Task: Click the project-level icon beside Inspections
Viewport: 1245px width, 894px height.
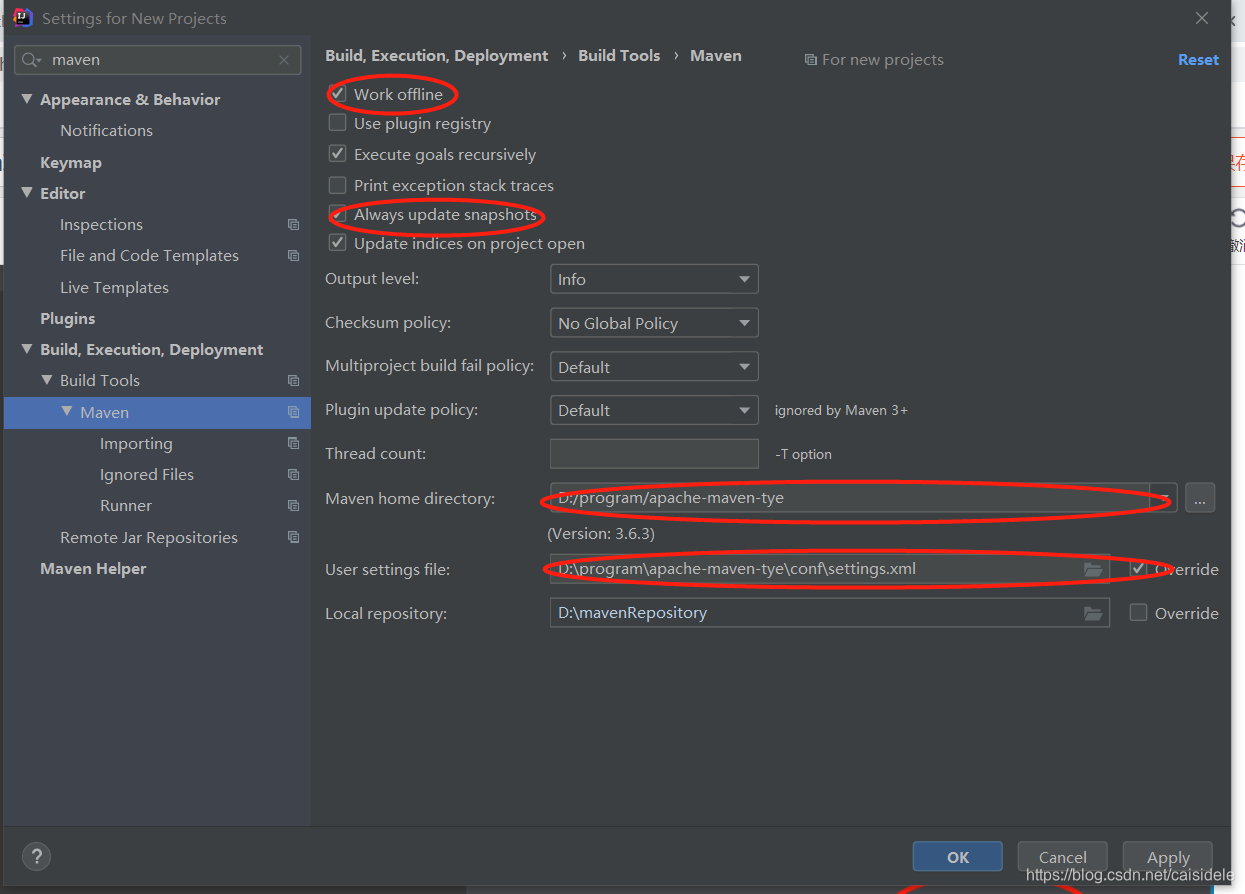Action: [x=293, y=225]
